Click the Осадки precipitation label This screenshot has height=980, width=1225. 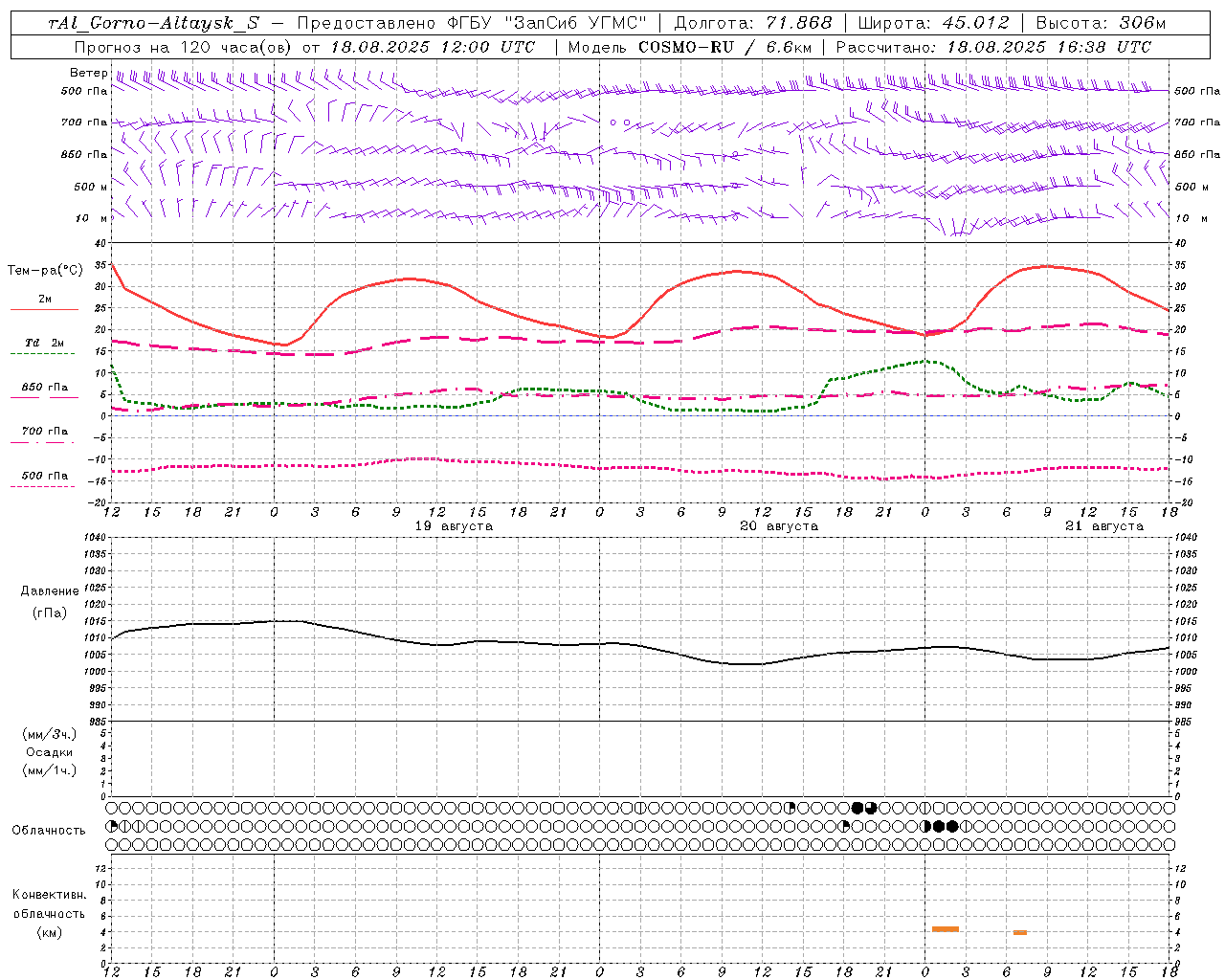[50, 752]
